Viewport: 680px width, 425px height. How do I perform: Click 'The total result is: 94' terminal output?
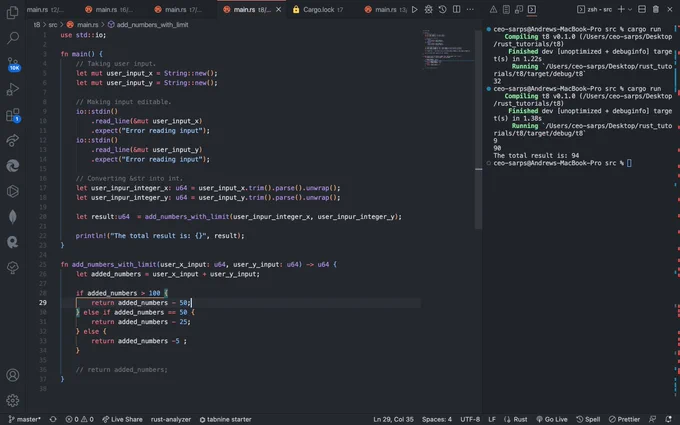536,155
